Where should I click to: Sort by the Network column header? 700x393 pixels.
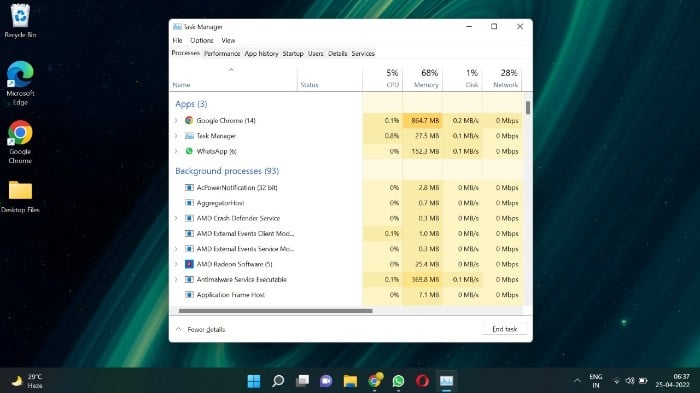[502, 79]
